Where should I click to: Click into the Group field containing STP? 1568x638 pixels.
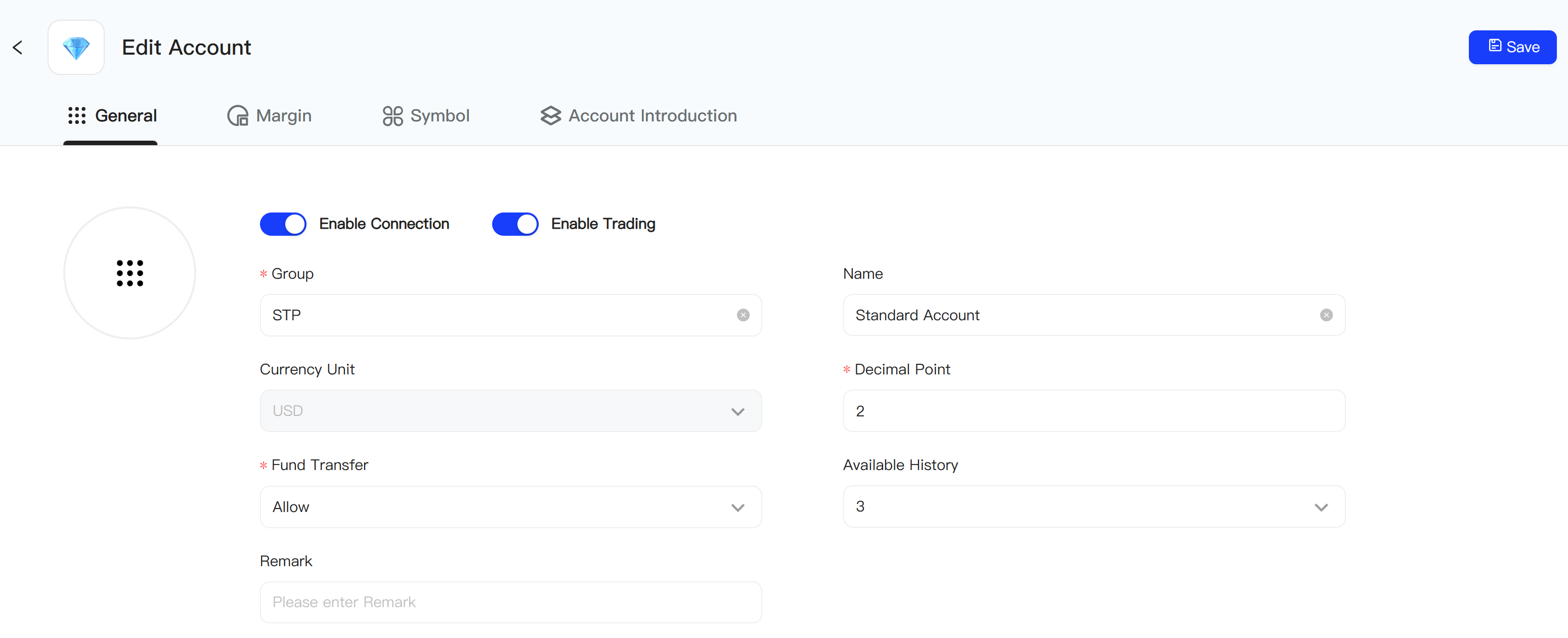pos(511,315)
